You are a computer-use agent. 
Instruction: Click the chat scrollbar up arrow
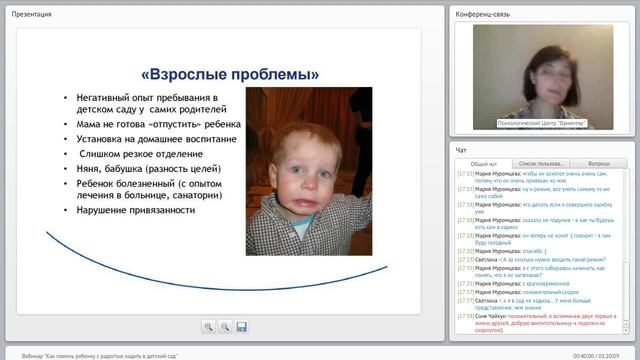pos(626,324)
